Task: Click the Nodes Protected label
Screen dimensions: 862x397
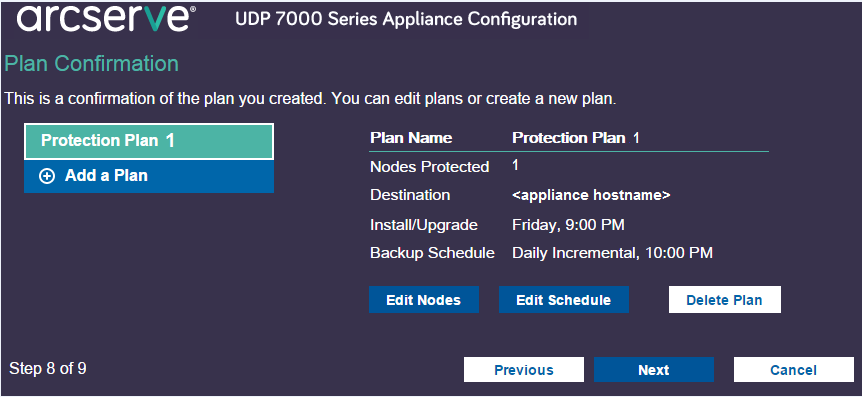Action: [x=429, y=167]
